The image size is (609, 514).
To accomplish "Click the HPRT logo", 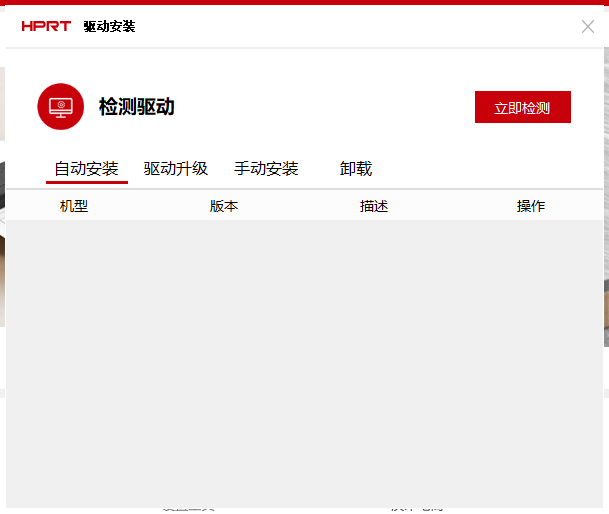I will [46, 26].
